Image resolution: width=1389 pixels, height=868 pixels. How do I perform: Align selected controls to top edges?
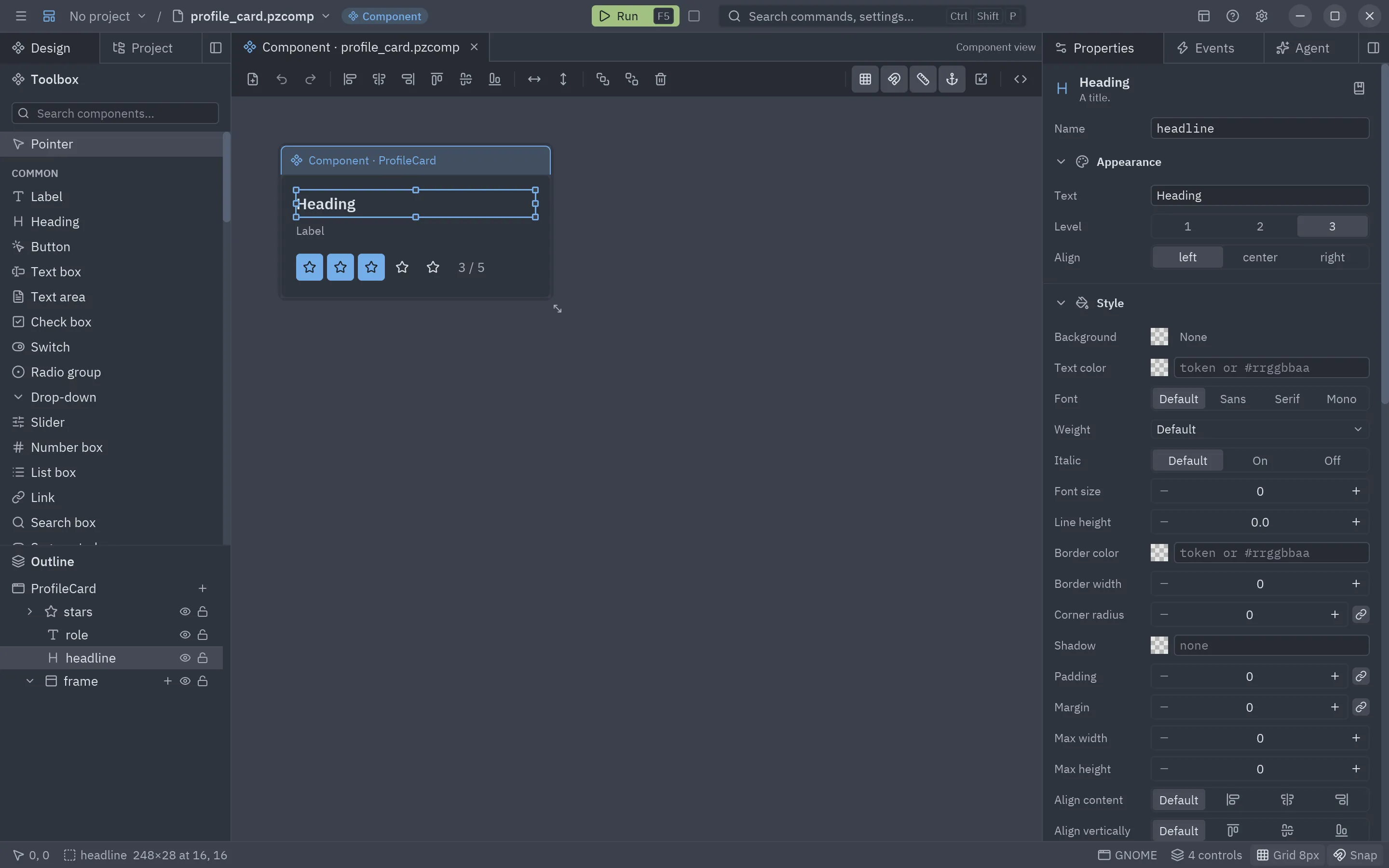pyautogui.click(x=436, y=79)
